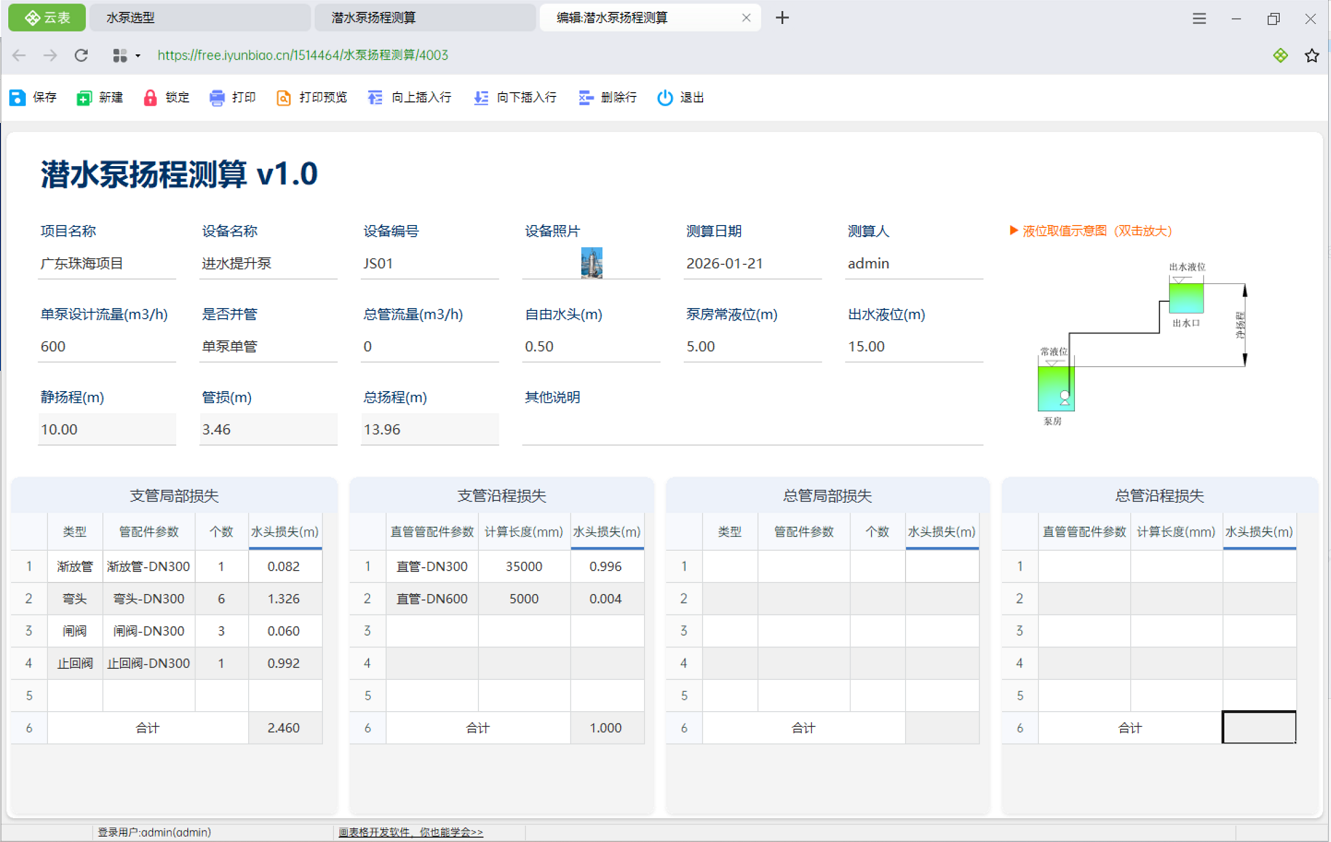The width and height of the screenshot is (1331, 842).
Task: Open the browser apps grid dropdown
Action: pos(126,56)
